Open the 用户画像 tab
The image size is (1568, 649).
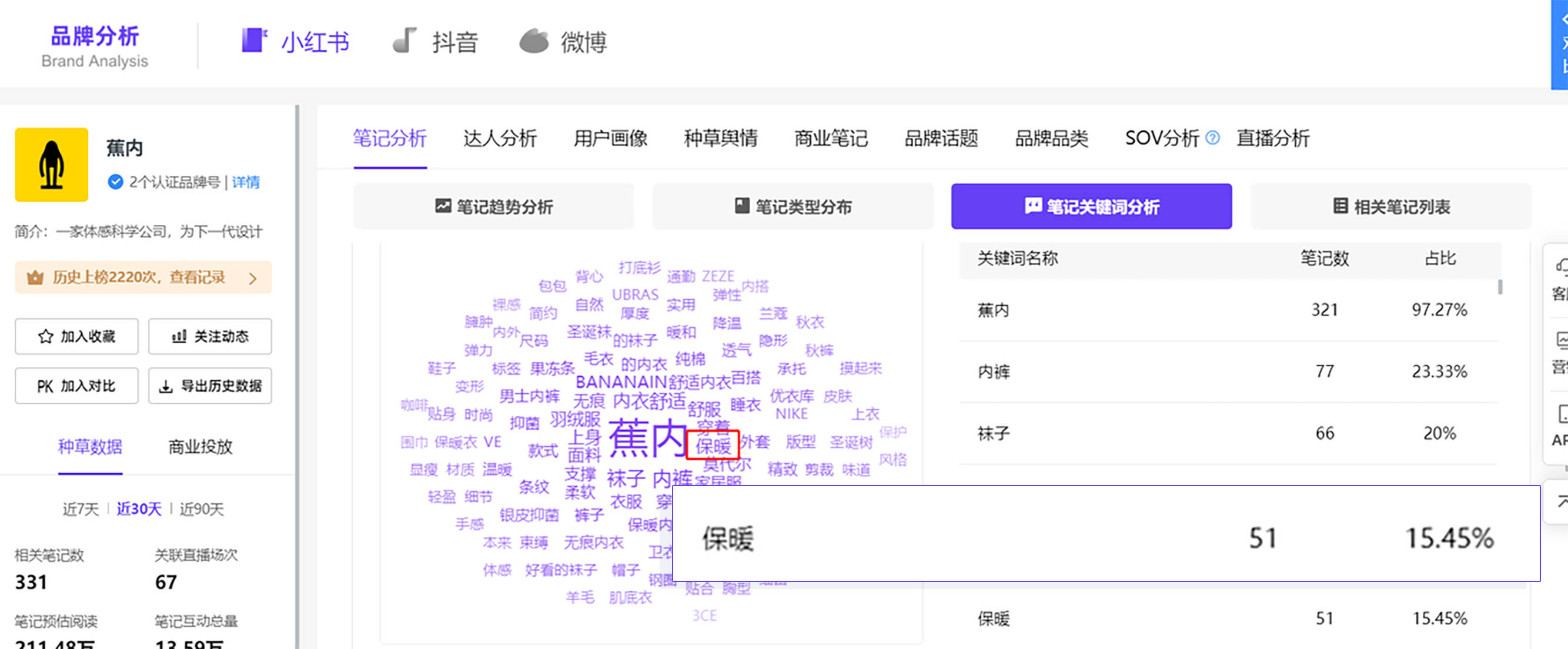(610, 138)
